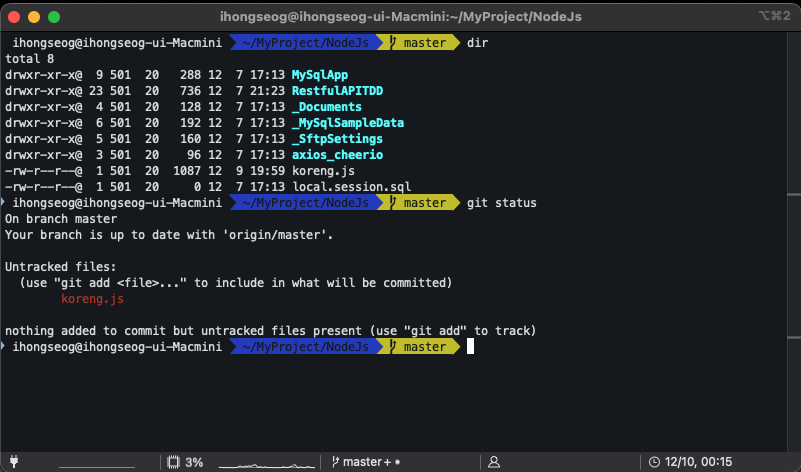
Task: Click the CPU usage sparkline graph
Action: coord(267,464)
